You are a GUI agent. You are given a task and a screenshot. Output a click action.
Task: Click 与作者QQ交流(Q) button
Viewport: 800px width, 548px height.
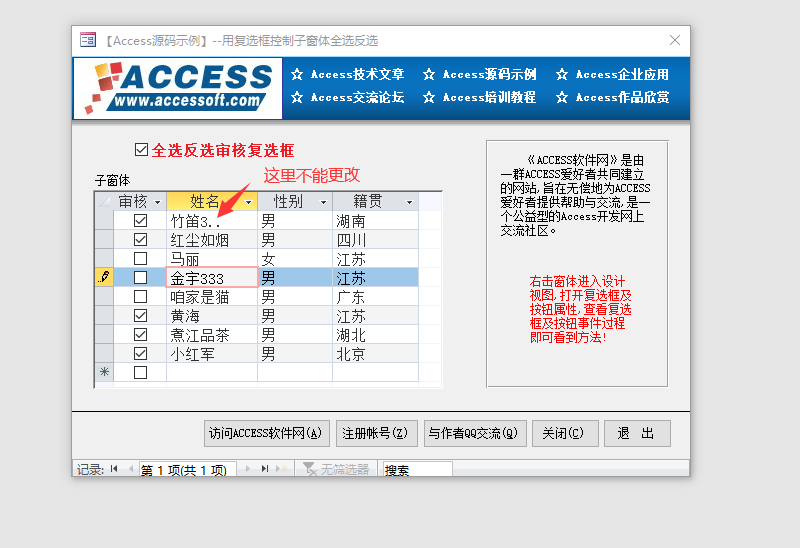click(x=475, y=433)
